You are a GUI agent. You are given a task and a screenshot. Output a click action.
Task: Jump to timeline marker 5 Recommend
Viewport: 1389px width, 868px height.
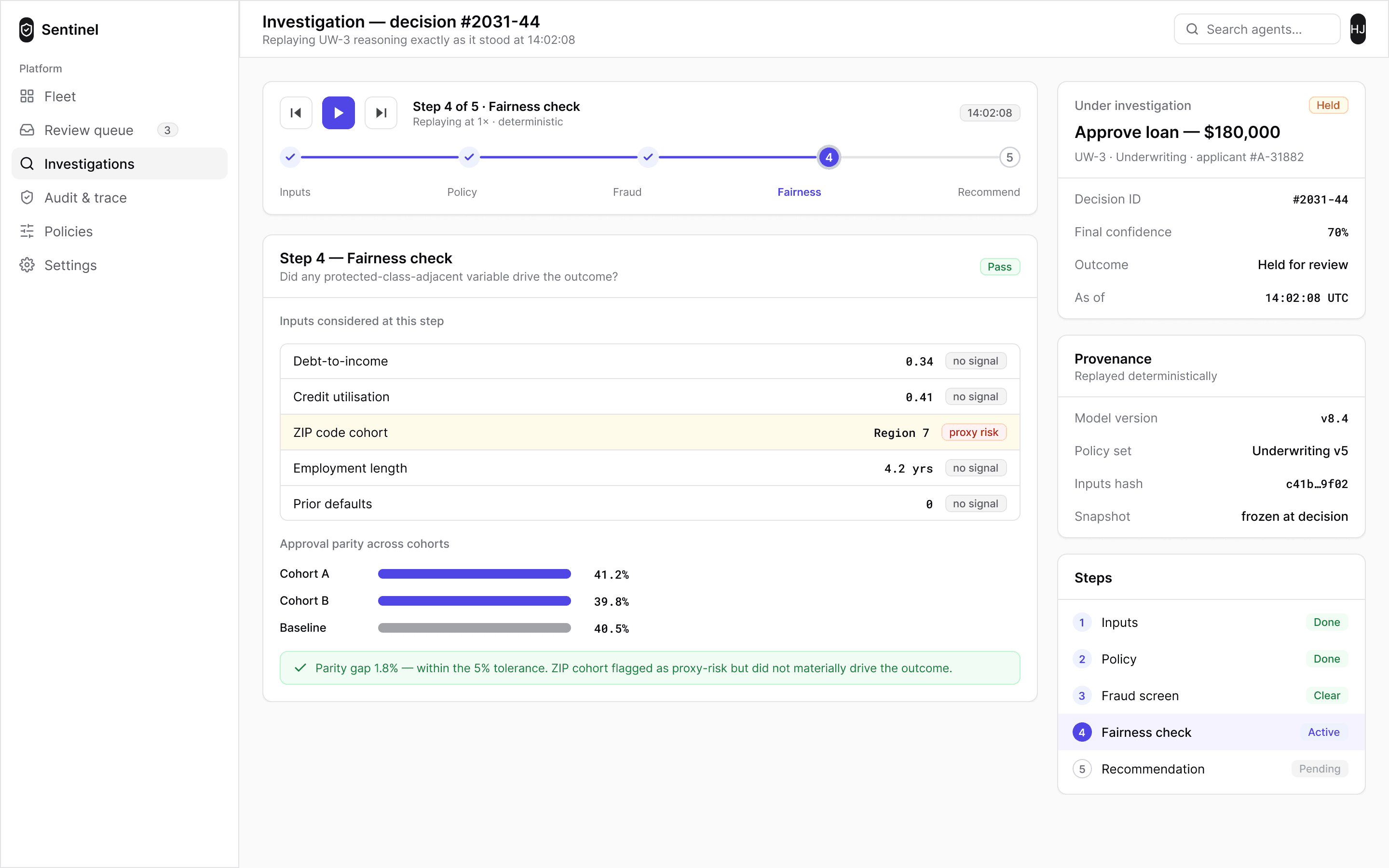(1009, 157)
